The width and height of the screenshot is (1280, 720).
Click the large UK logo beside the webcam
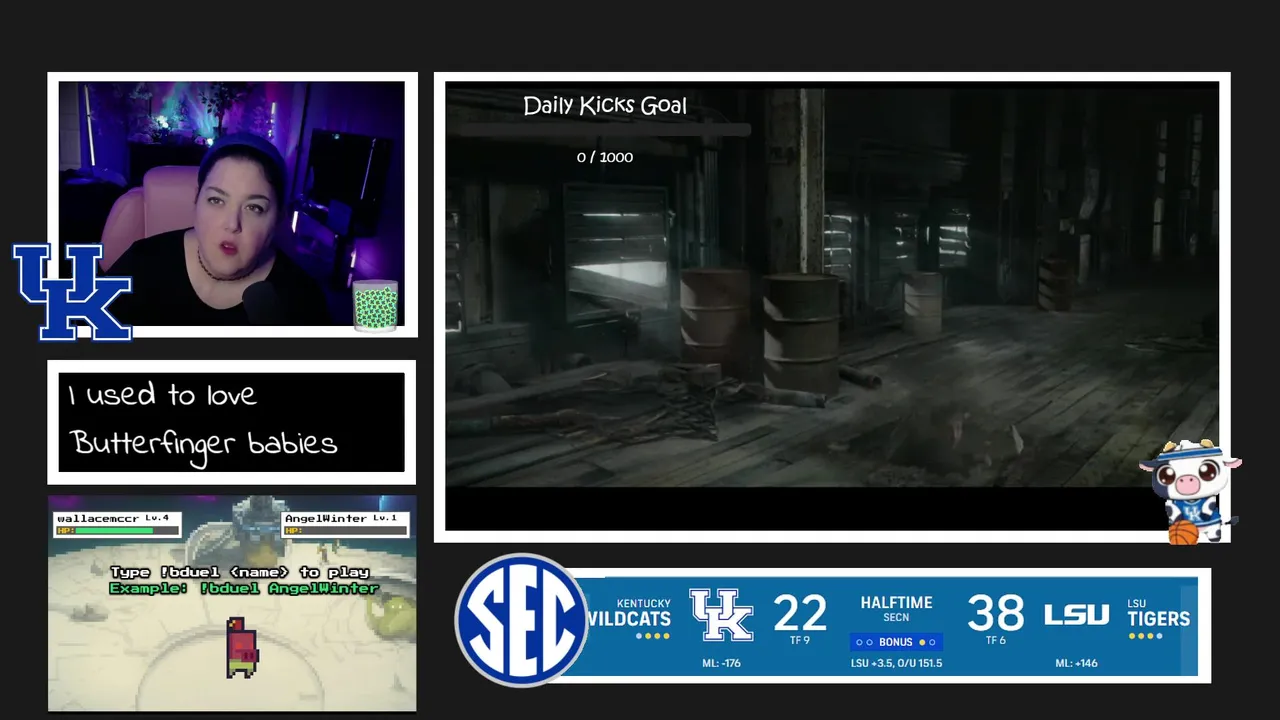click(x=72, y=292)
